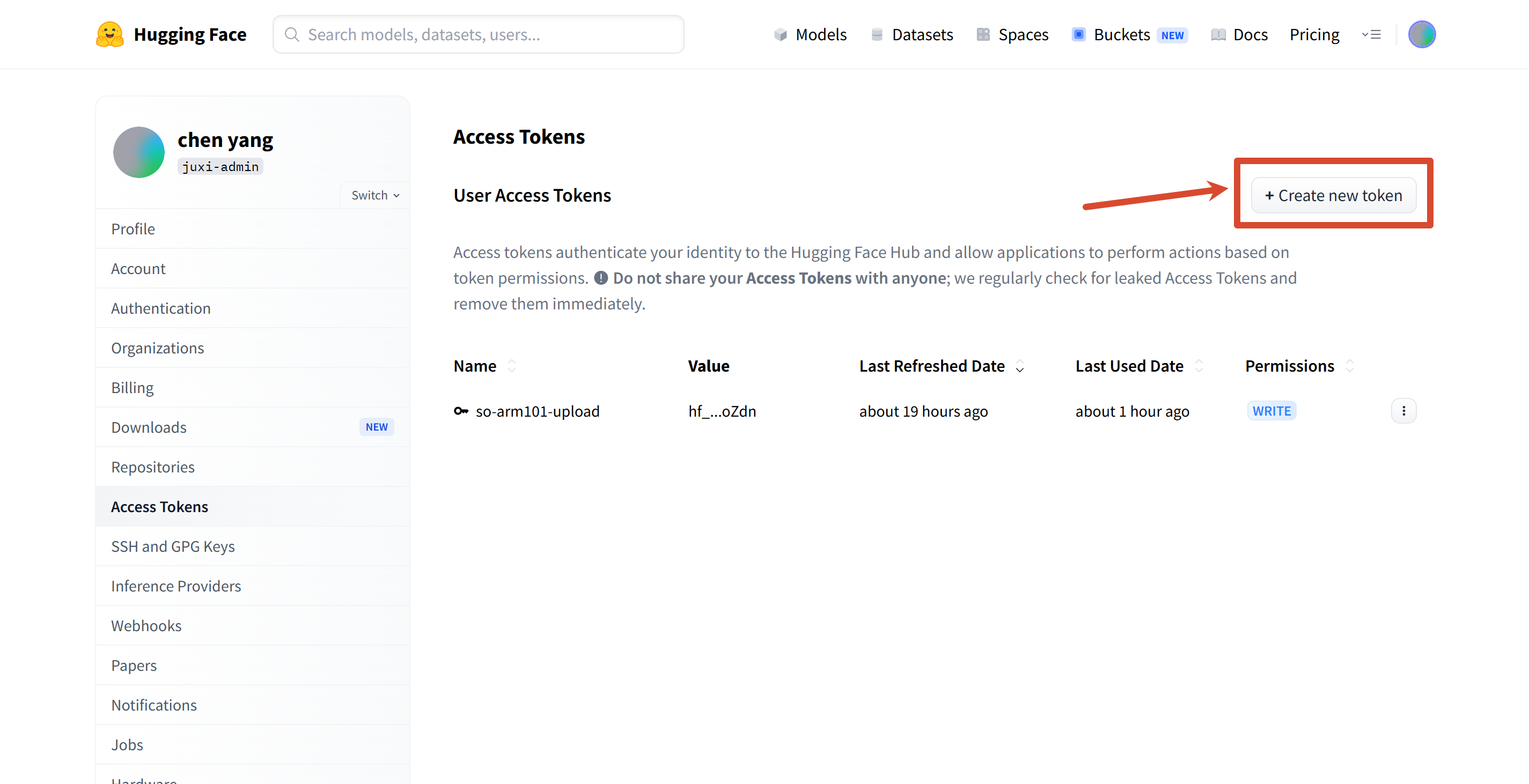Open the Datasets page
Viewport: 1529px width, 784px height.
[911, 34]
